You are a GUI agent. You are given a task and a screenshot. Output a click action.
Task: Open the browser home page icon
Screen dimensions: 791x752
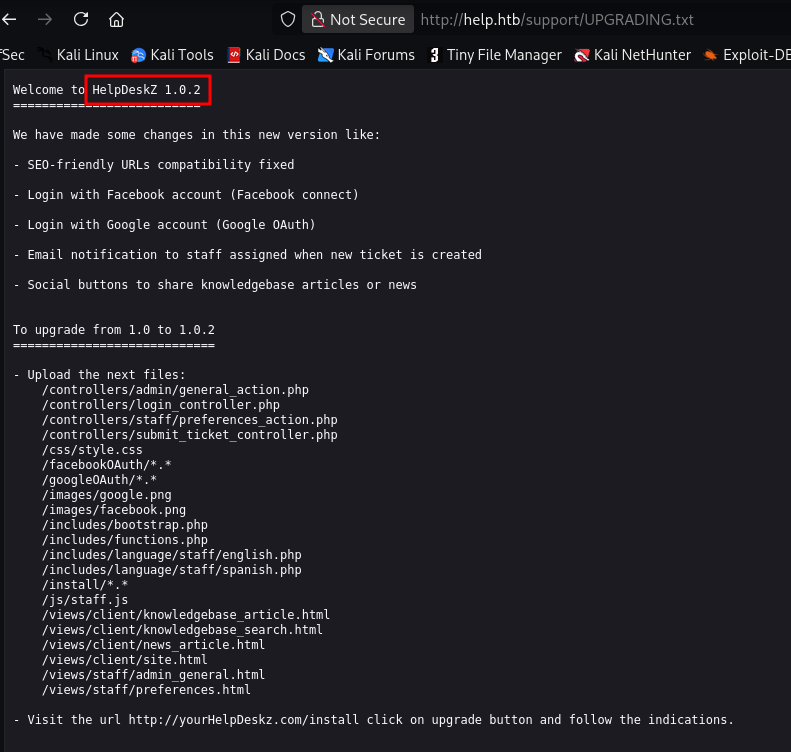117,20
